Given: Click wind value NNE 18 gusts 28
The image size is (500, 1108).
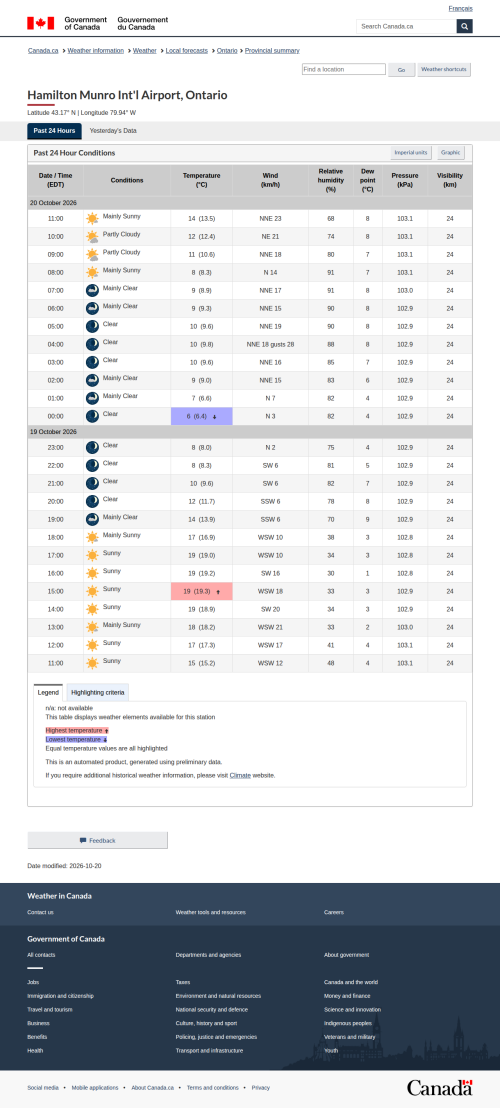Looking at the screenshot, I should 270,345.
